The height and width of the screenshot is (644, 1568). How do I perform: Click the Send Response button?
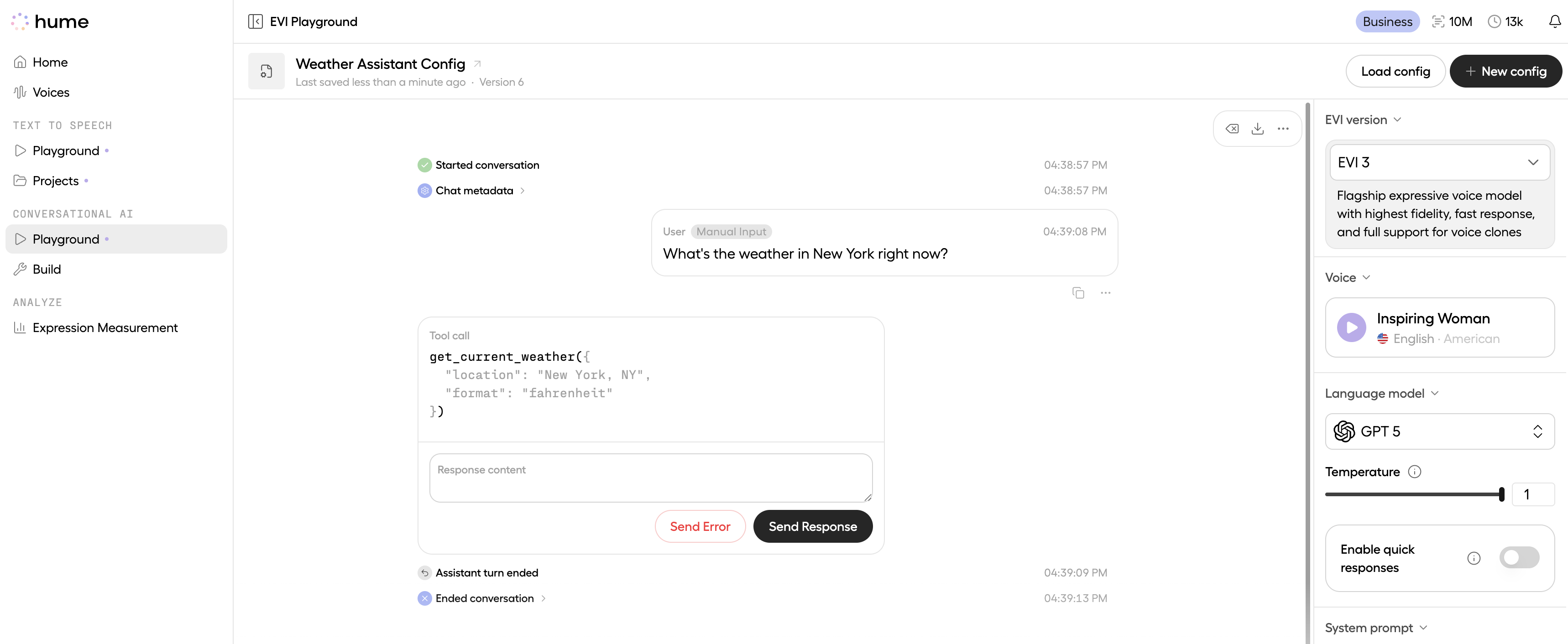812,527
